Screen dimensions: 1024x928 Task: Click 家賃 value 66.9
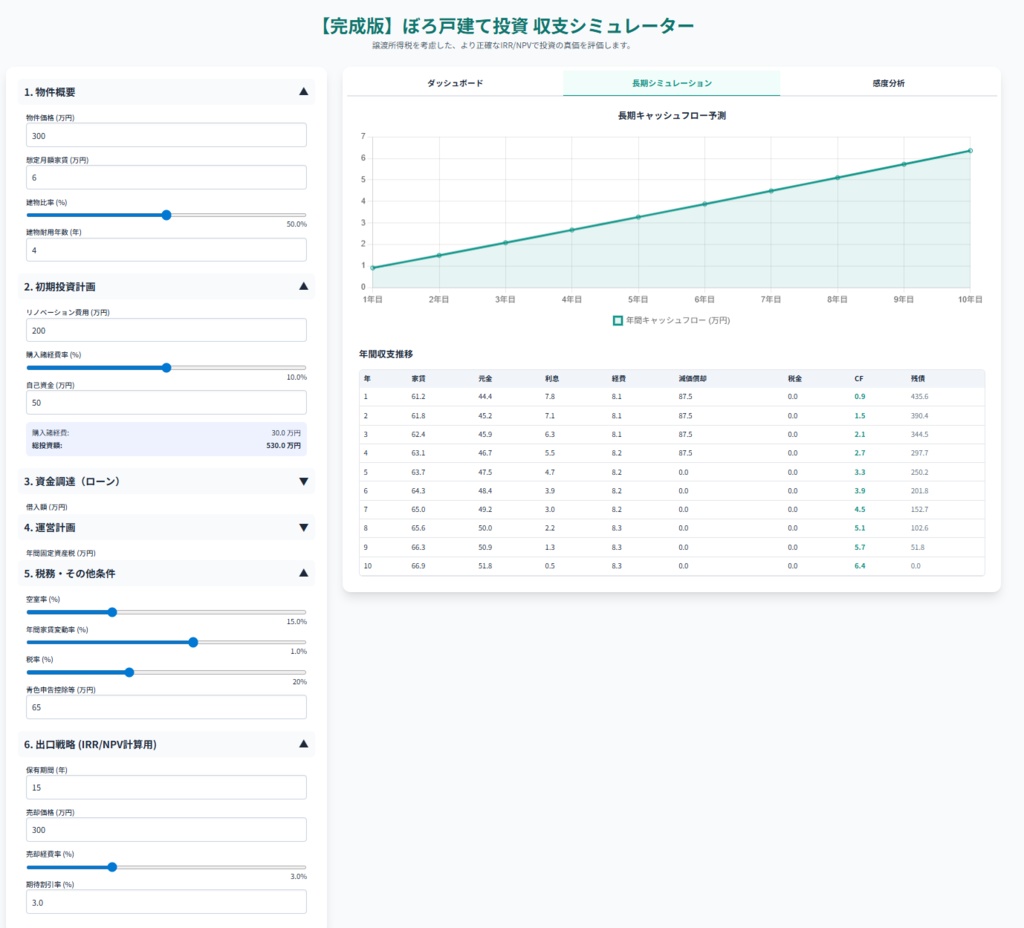tap(418, 566)
